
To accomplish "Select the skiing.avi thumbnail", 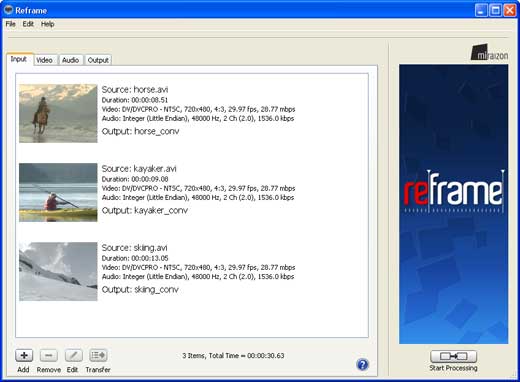I will tap(58, 271).
